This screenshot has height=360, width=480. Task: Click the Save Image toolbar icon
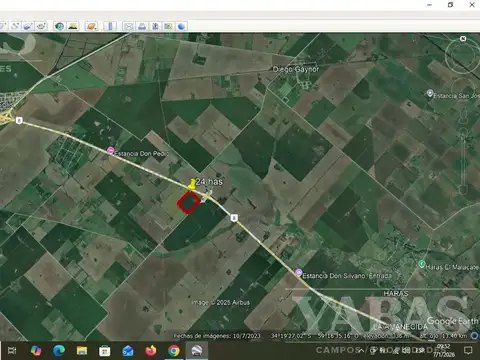pyautogui.click(x=155, y=26)
